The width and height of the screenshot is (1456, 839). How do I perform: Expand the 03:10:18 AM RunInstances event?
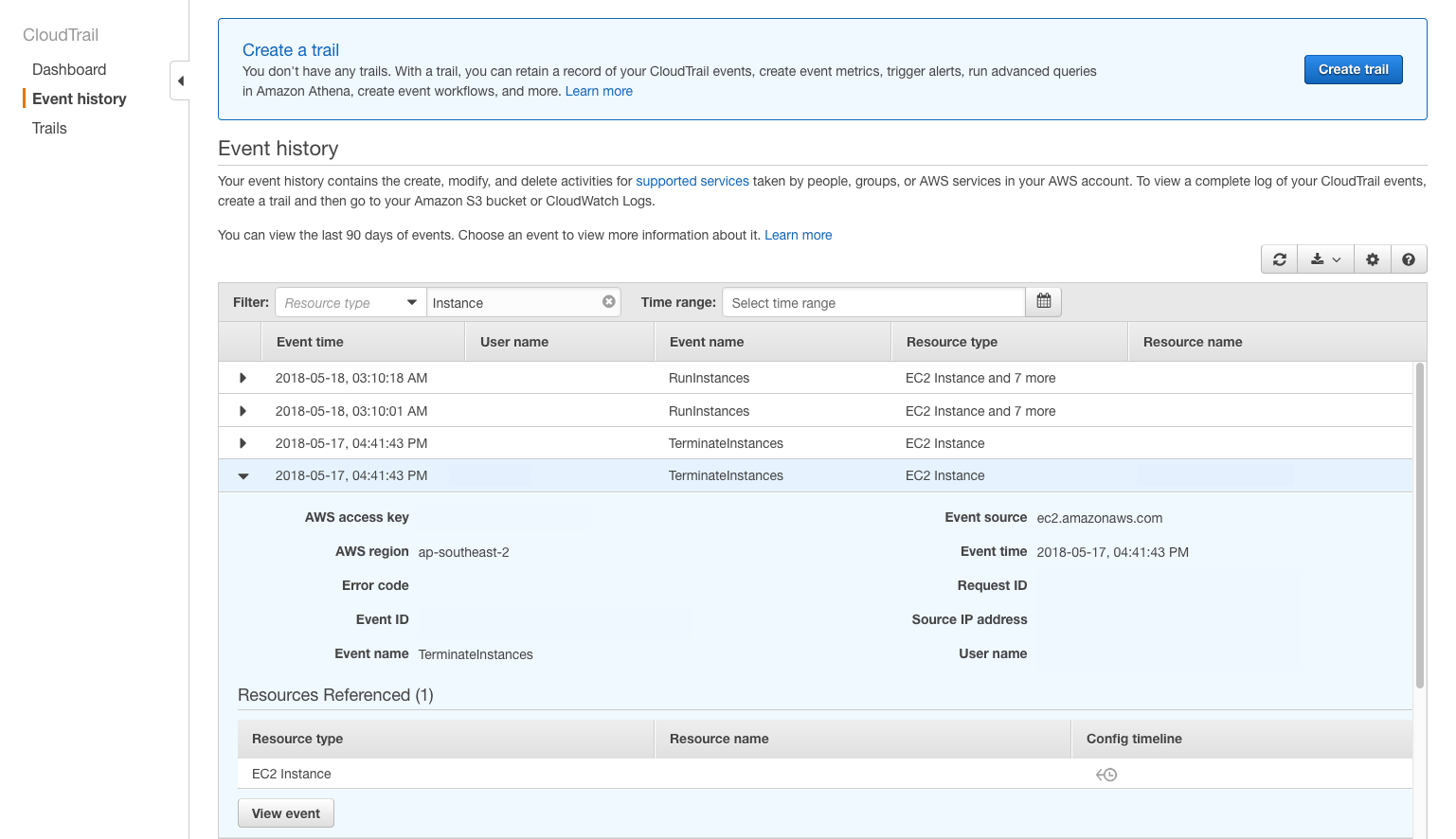tap(243, 378)
